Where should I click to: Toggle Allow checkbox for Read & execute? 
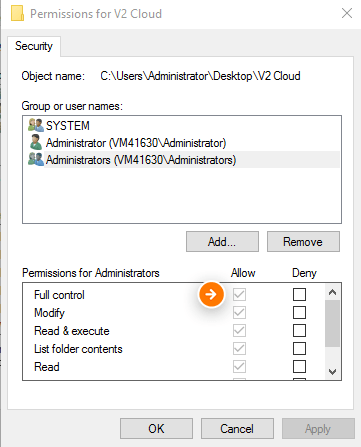pyautogui.click(x=239, y=330)
